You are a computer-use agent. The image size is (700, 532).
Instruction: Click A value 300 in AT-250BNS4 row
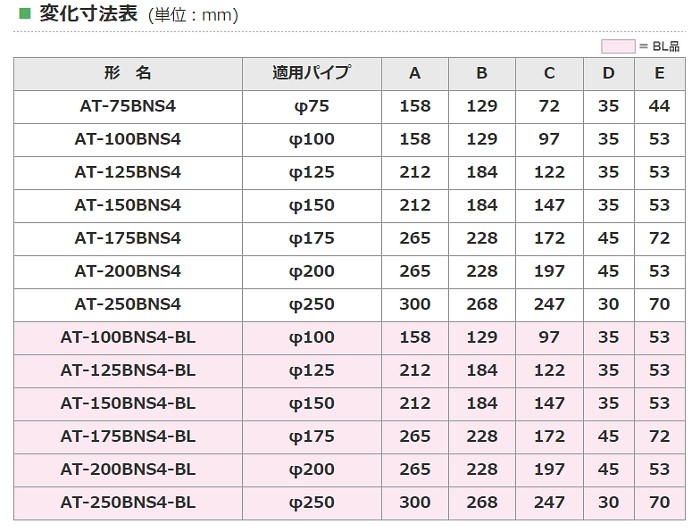click(x=415, y=304)
